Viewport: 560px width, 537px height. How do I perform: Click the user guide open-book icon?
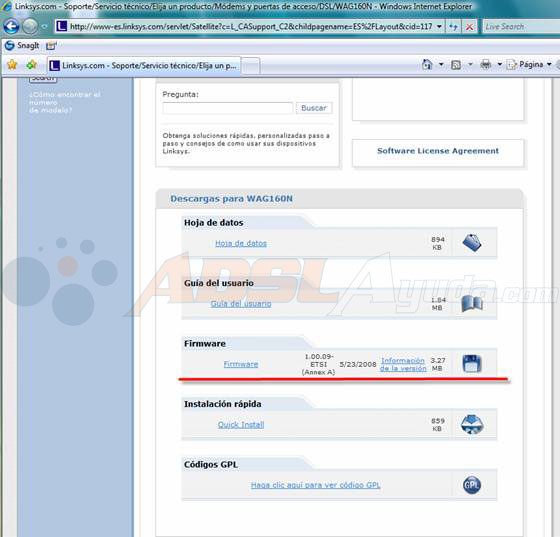pos(472,303)
